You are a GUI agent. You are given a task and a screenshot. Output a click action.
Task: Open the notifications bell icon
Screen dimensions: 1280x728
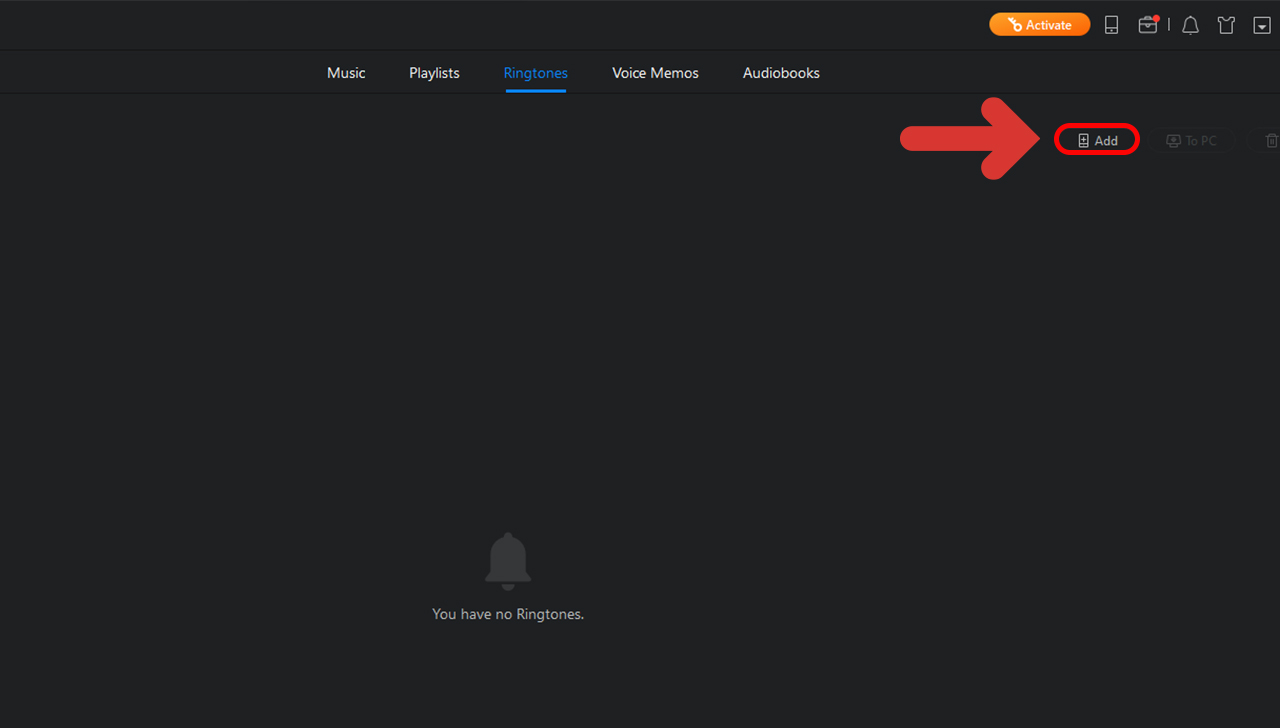1190,25
